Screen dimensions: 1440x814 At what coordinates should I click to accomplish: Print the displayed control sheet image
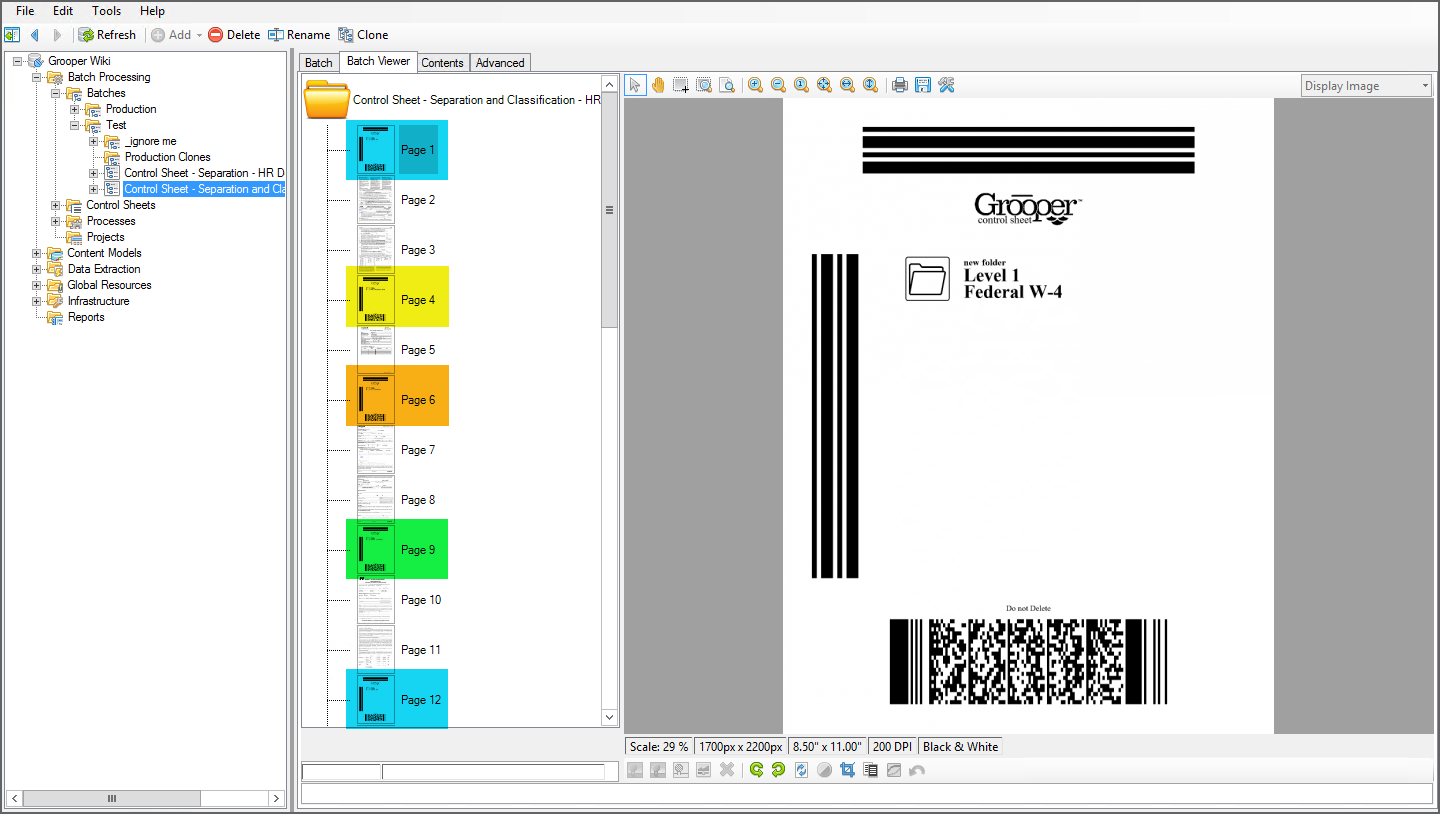(x=900, y=85)
